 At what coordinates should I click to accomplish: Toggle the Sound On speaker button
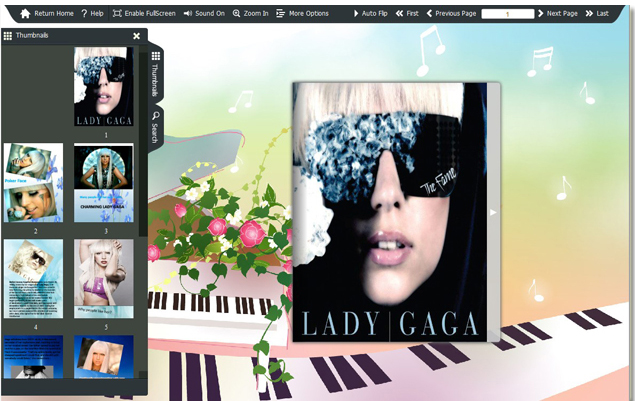pyautogui.click(x=204, y=13)
